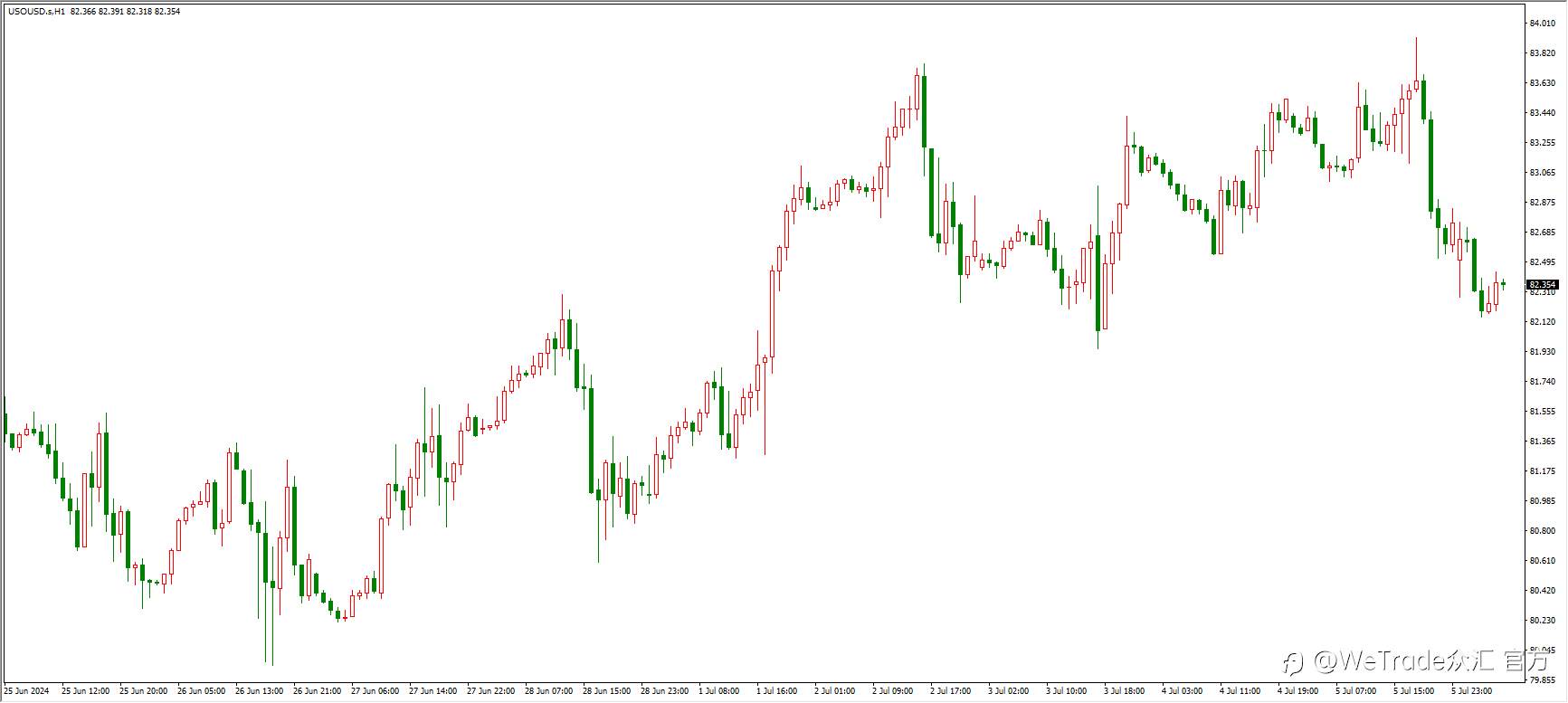Screen dimensions: 1568x703
Task: Click the 25 Jun 2024 date label
Action: tap(26, 691)
